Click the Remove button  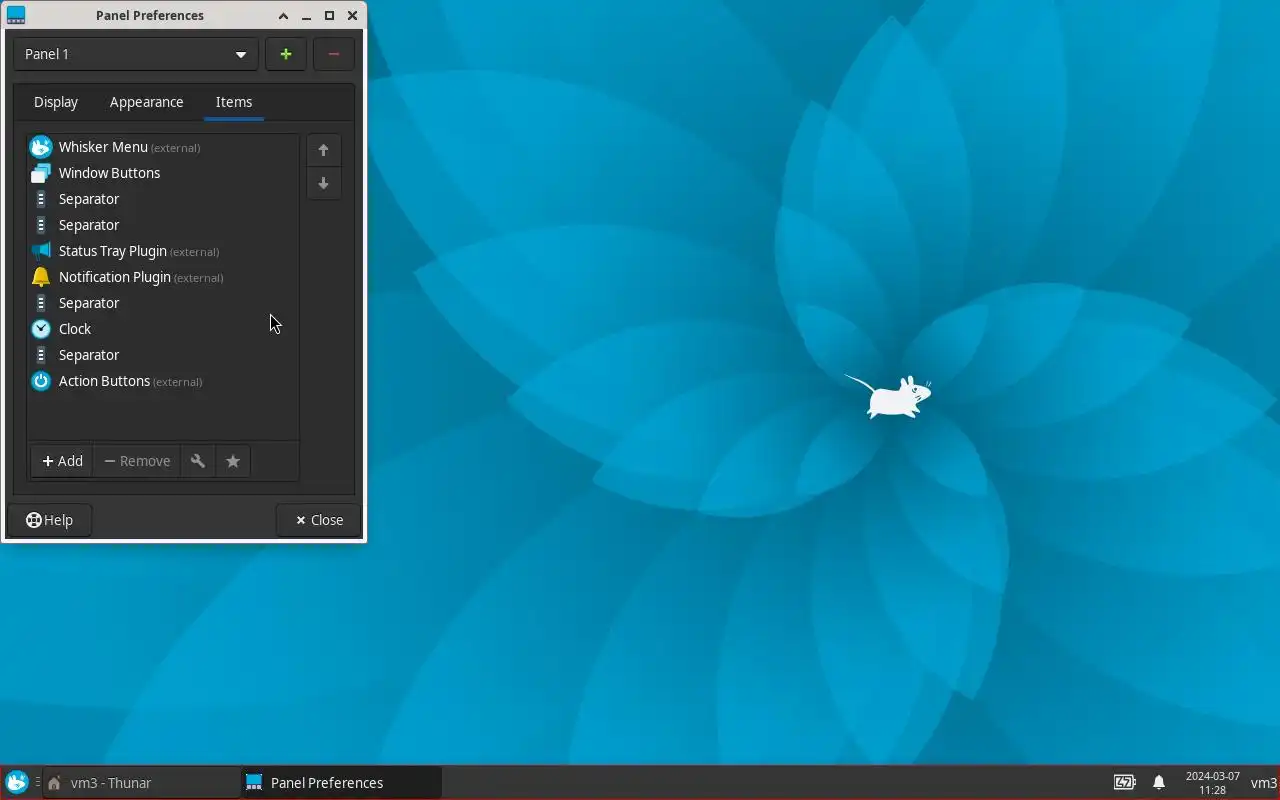pyautogui.click(x=137, y=461)
